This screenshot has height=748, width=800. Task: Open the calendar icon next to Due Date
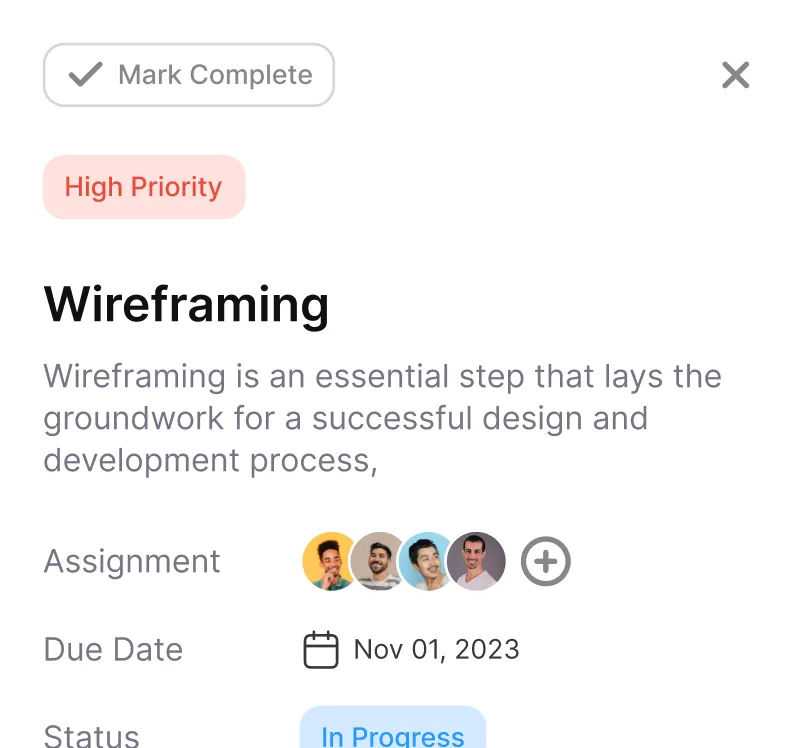click(320, 649)
